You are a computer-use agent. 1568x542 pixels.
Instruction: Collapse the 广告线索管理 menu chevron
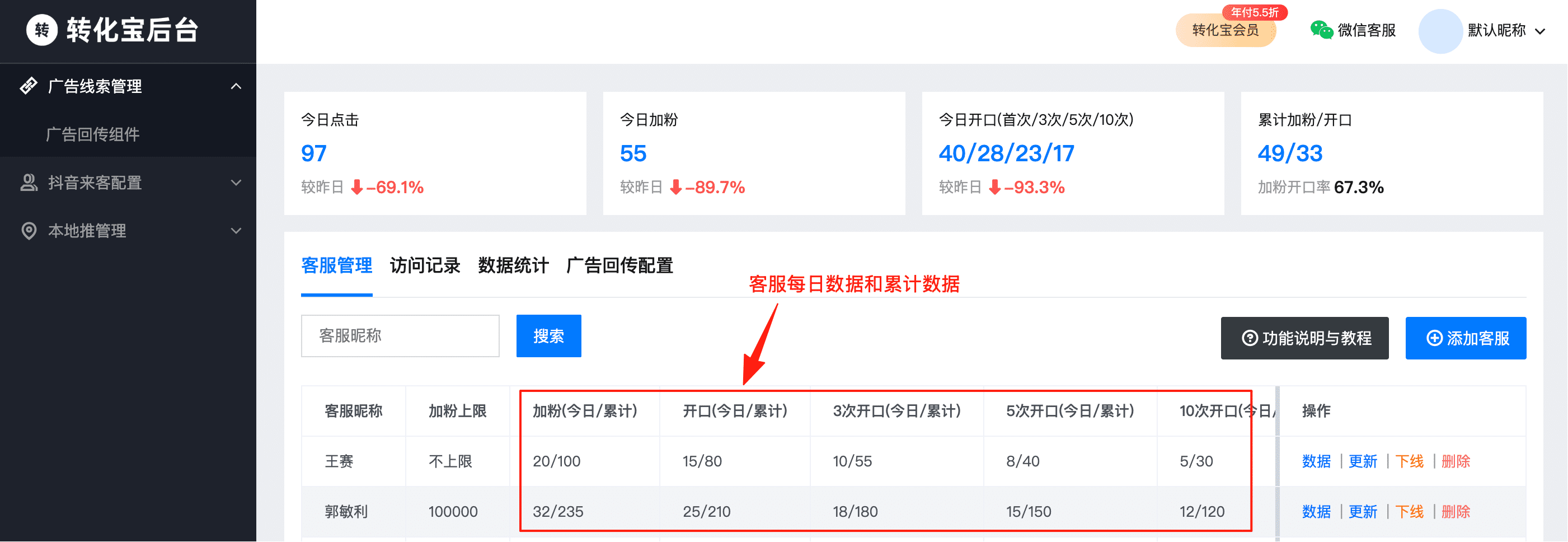(x=236, y=86)
